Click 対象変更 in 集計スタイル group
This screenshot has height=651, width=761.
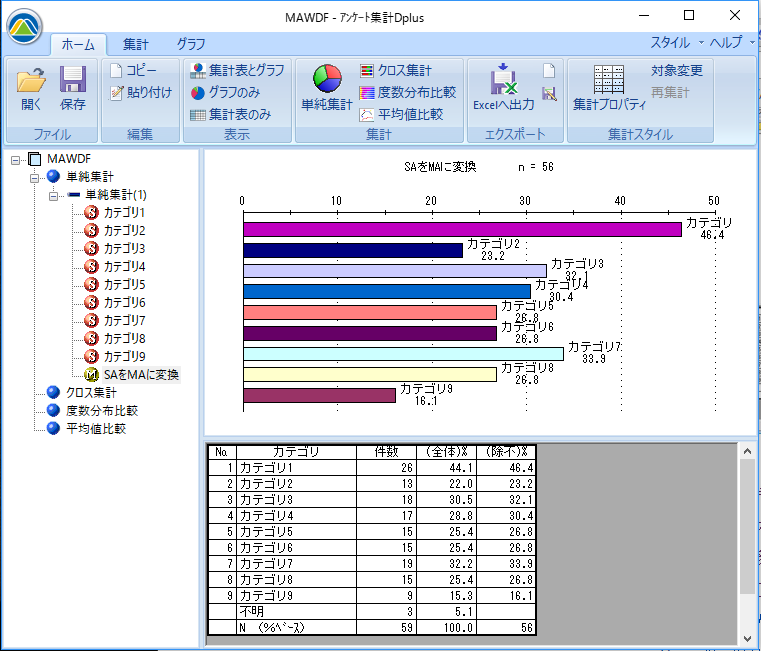(x=676, y=71)
